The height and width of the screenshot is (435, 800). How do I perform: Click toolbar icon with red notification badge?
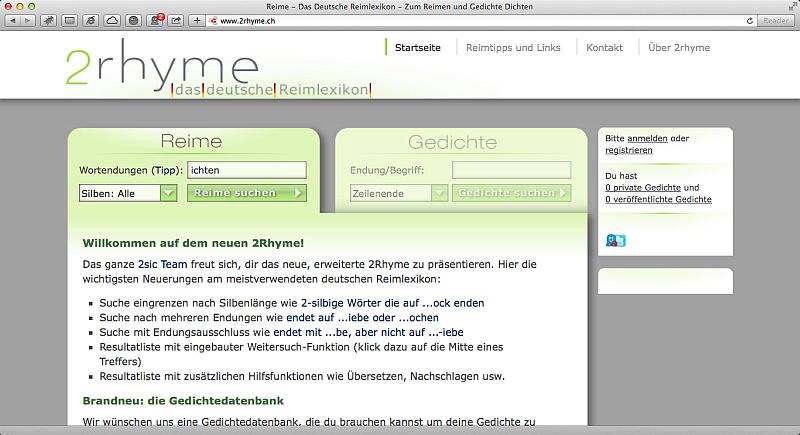pyautogui.click(x=156, y=20)
